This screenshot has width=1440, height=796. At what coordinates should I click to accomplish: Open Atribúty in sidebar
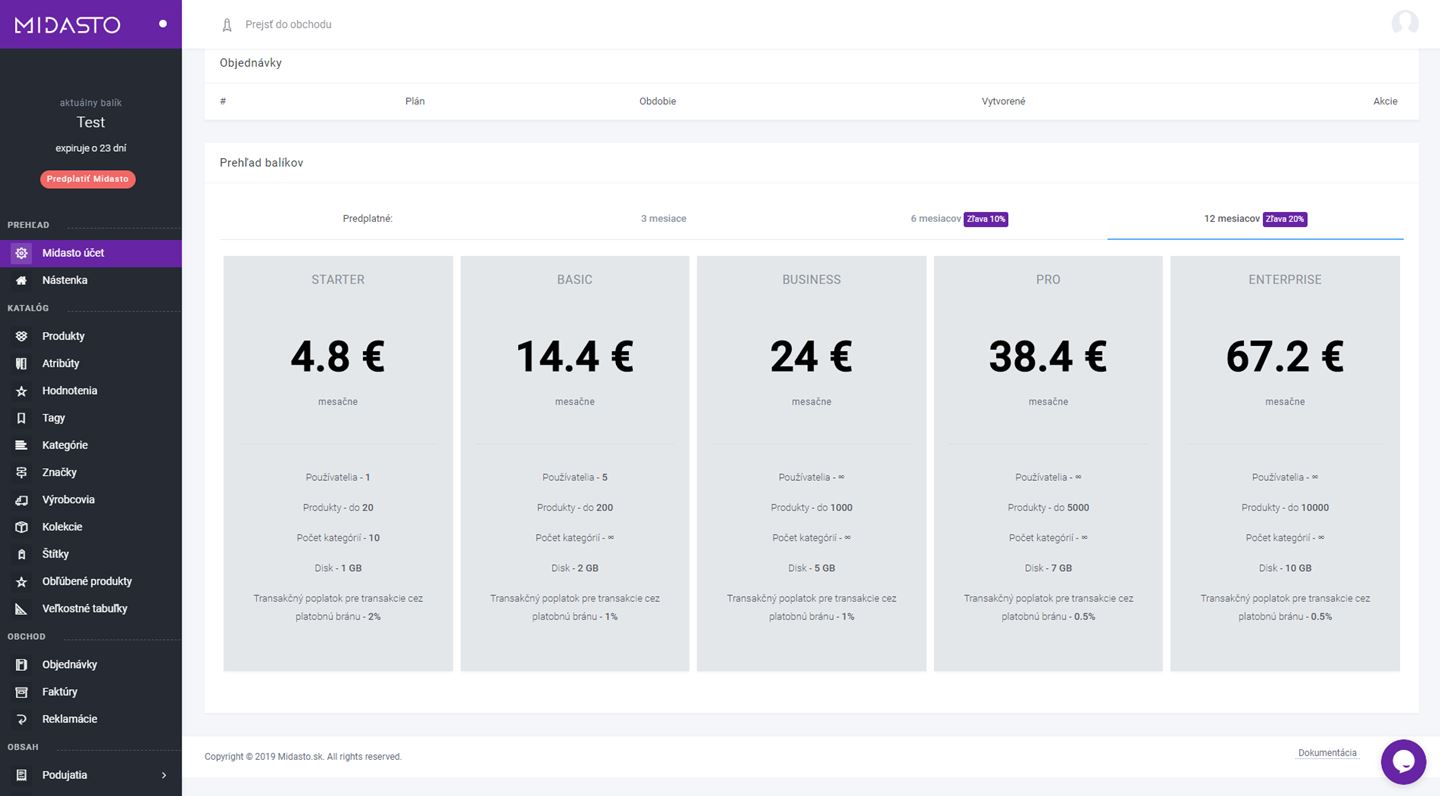pos(61,363)
